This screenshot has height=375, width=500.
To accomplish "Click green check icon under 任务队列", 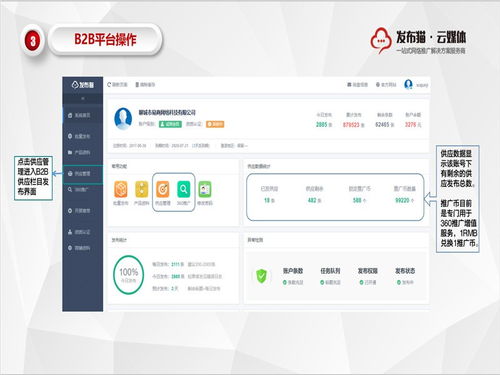I will click(322, 282).
